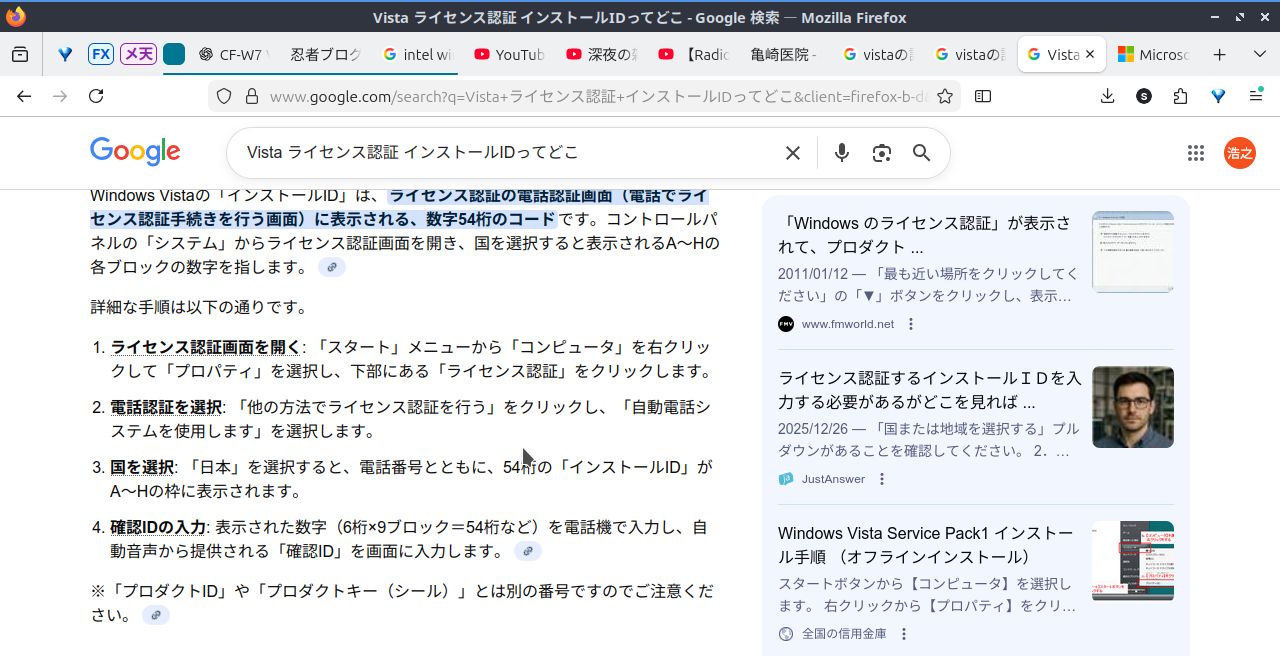
Task: View site security lock info
Action: coord(251,96)
